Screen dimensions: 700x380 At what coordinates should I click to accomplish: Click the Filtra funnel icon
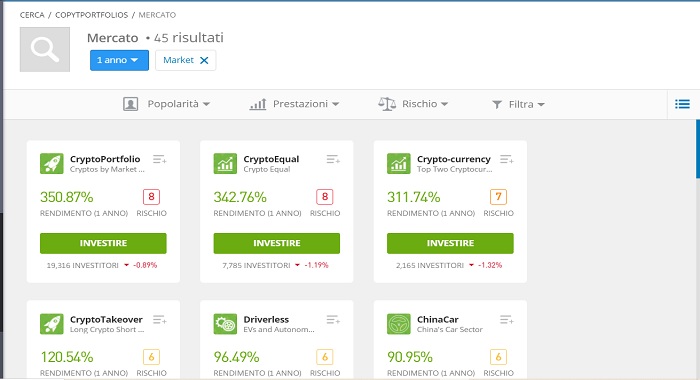(497, 104)
